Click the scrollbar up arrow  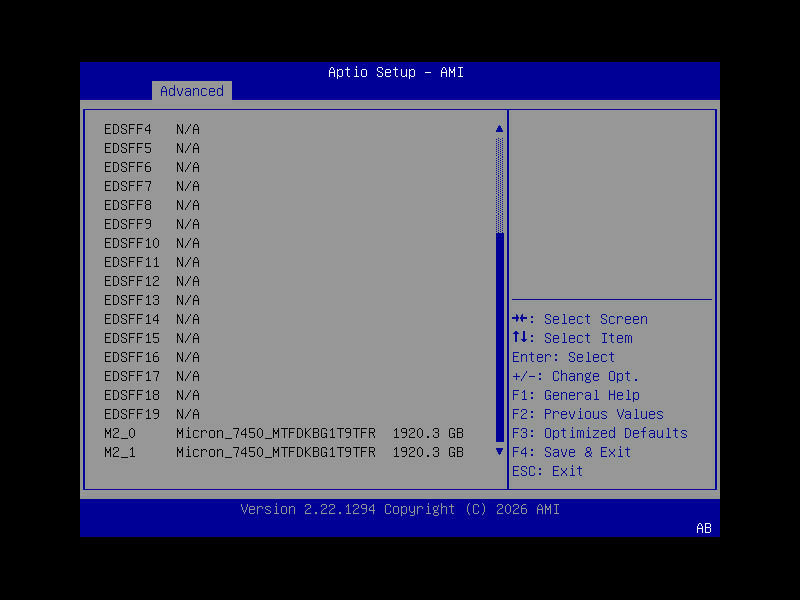pyautogui.click(x=499, y=129)
